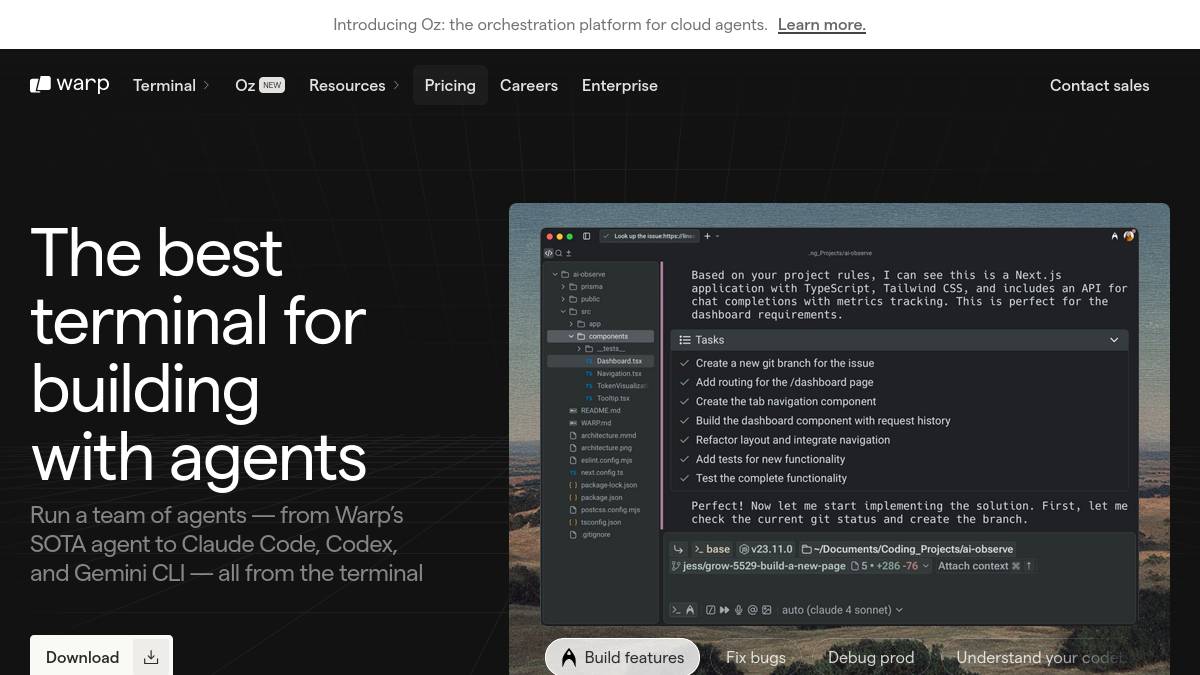Collapse the components folder in file tree
This screenshot has width=1200, height=675.
(571, 337)
